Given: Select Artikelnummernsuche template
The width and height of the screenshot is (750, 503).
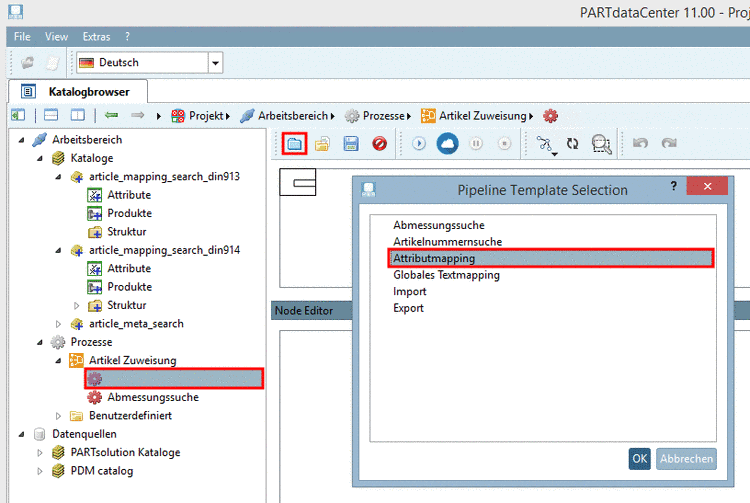Looking at the screenshot, I should (447, 242).
